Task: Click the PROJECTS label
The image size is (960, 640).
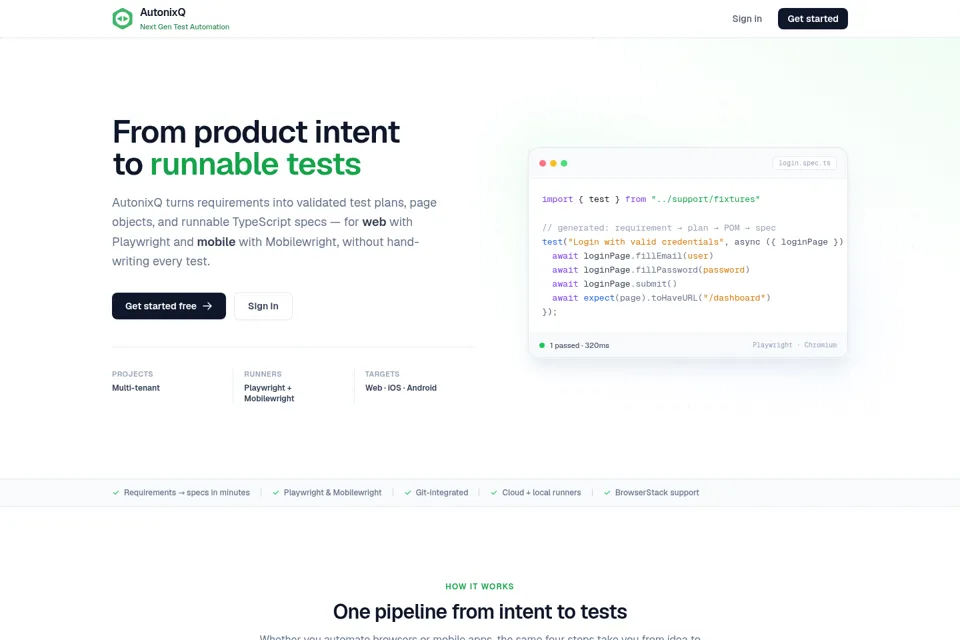Action: [x=132, y=374]
